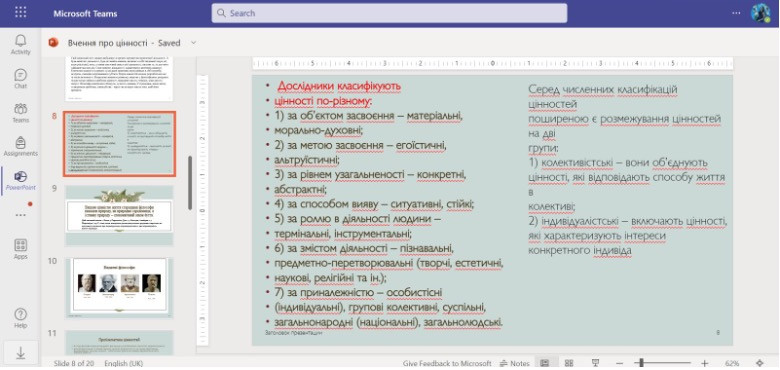
Task: Expand the file name dropdown chevron
Action: (x=194, y=43)
